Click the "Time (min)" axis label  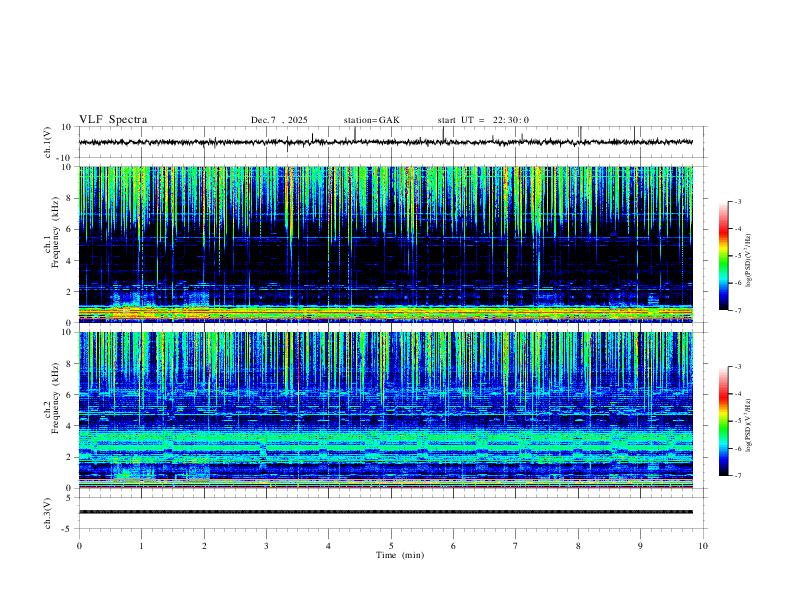pos(400,555)
